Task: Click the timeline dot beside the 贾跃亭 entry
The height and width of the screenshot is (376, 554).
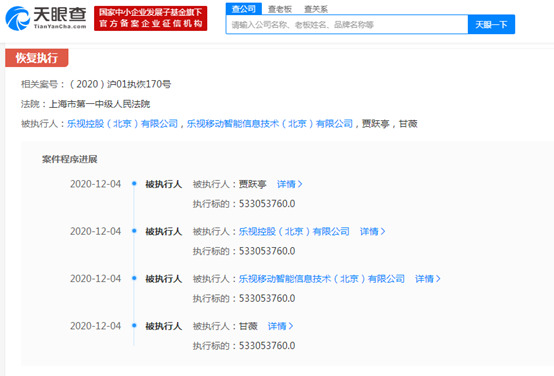Action: pyautogui.click(x=134, y=183)
